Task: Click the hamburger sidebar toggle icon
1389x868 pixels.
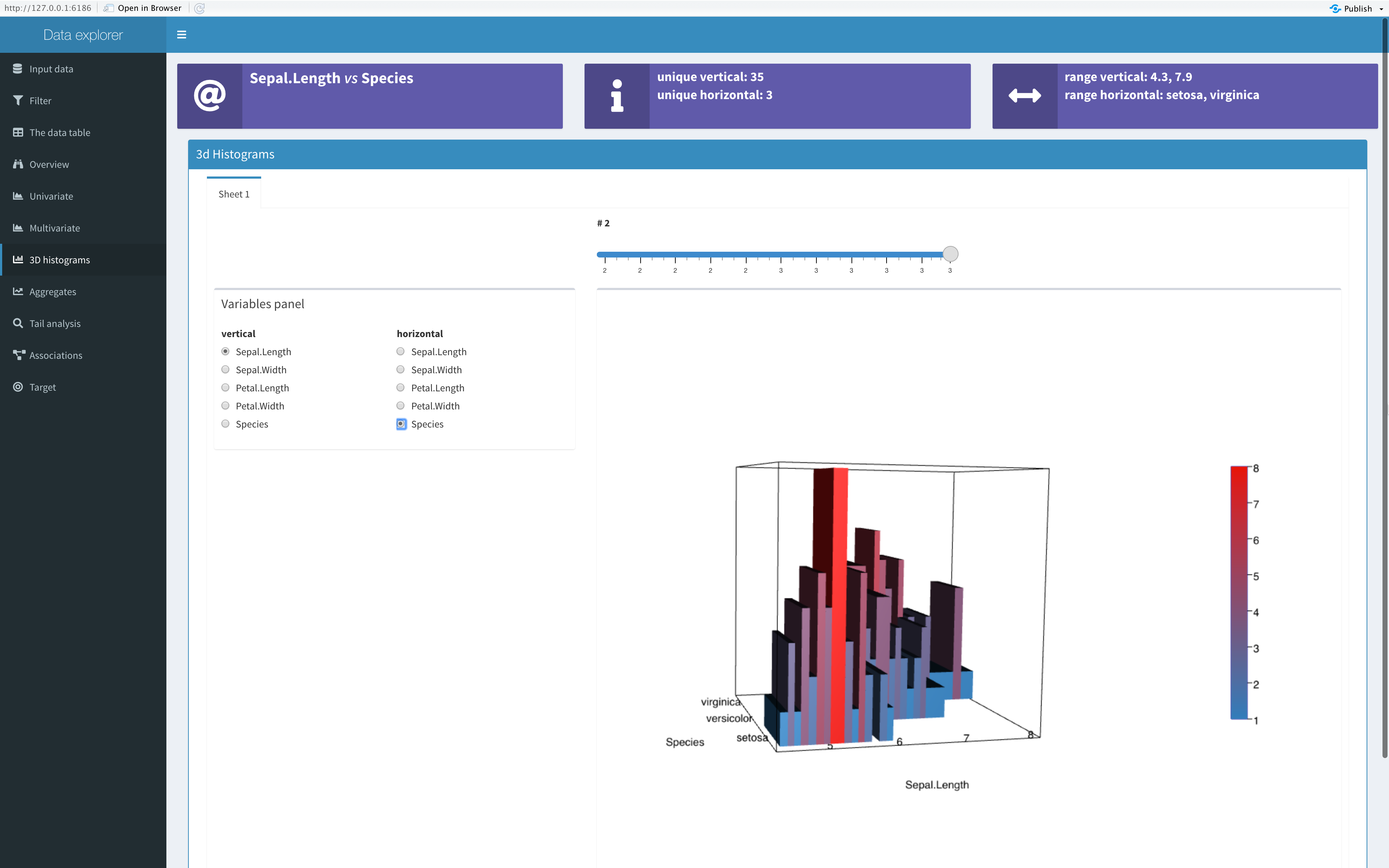Action: (x=181, y=35)
